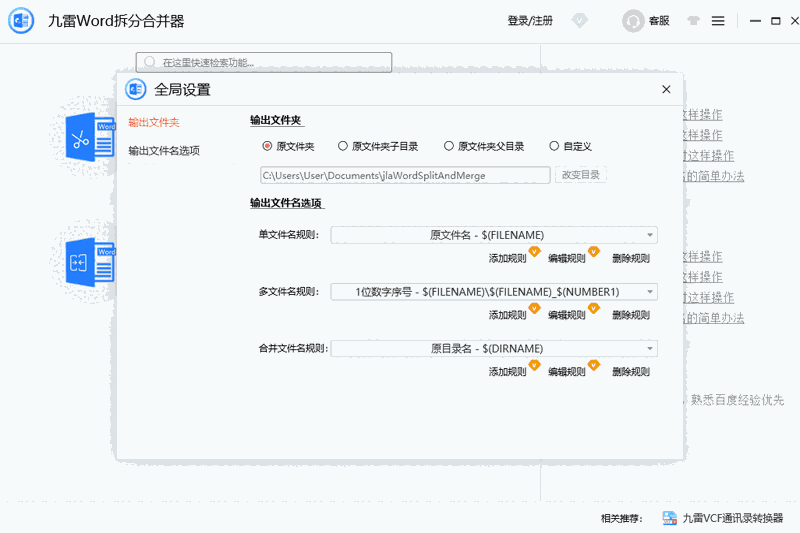800x533 pixels.
Task: Click the search magnifier icon
Action: (x=149, y=62)
